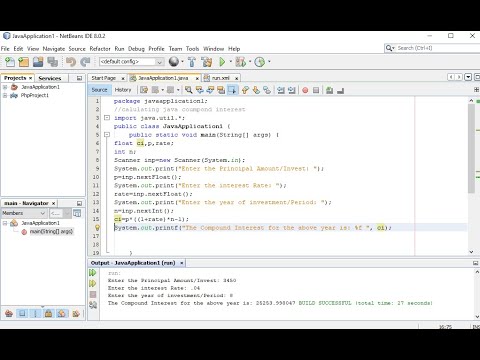This screenshot has width=480, height=360.
Task: Switch to the Services tab
Action: [x=50, y=78]
